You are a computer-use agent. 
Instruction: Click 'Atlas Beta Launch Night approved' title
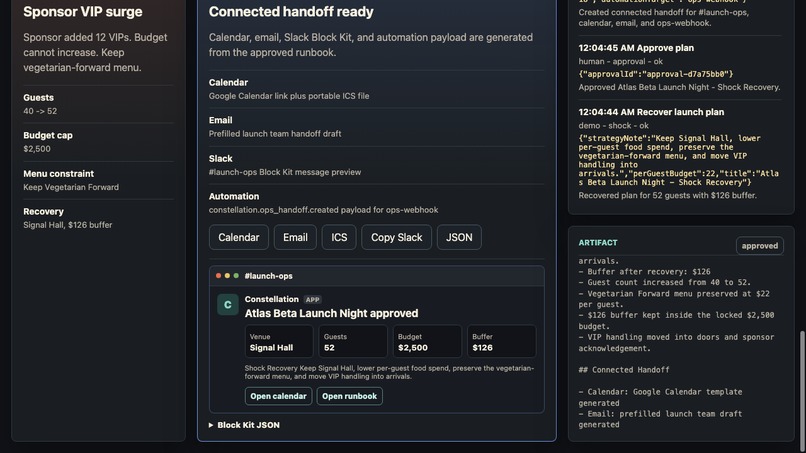coord(332,313)
